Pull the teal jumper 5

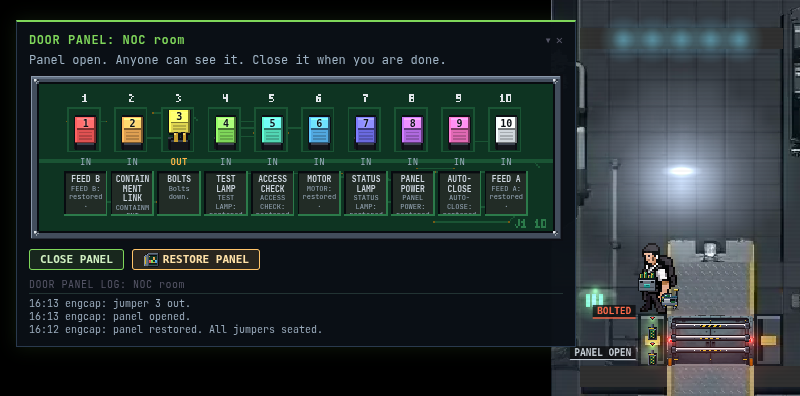(x=272, y=130)
